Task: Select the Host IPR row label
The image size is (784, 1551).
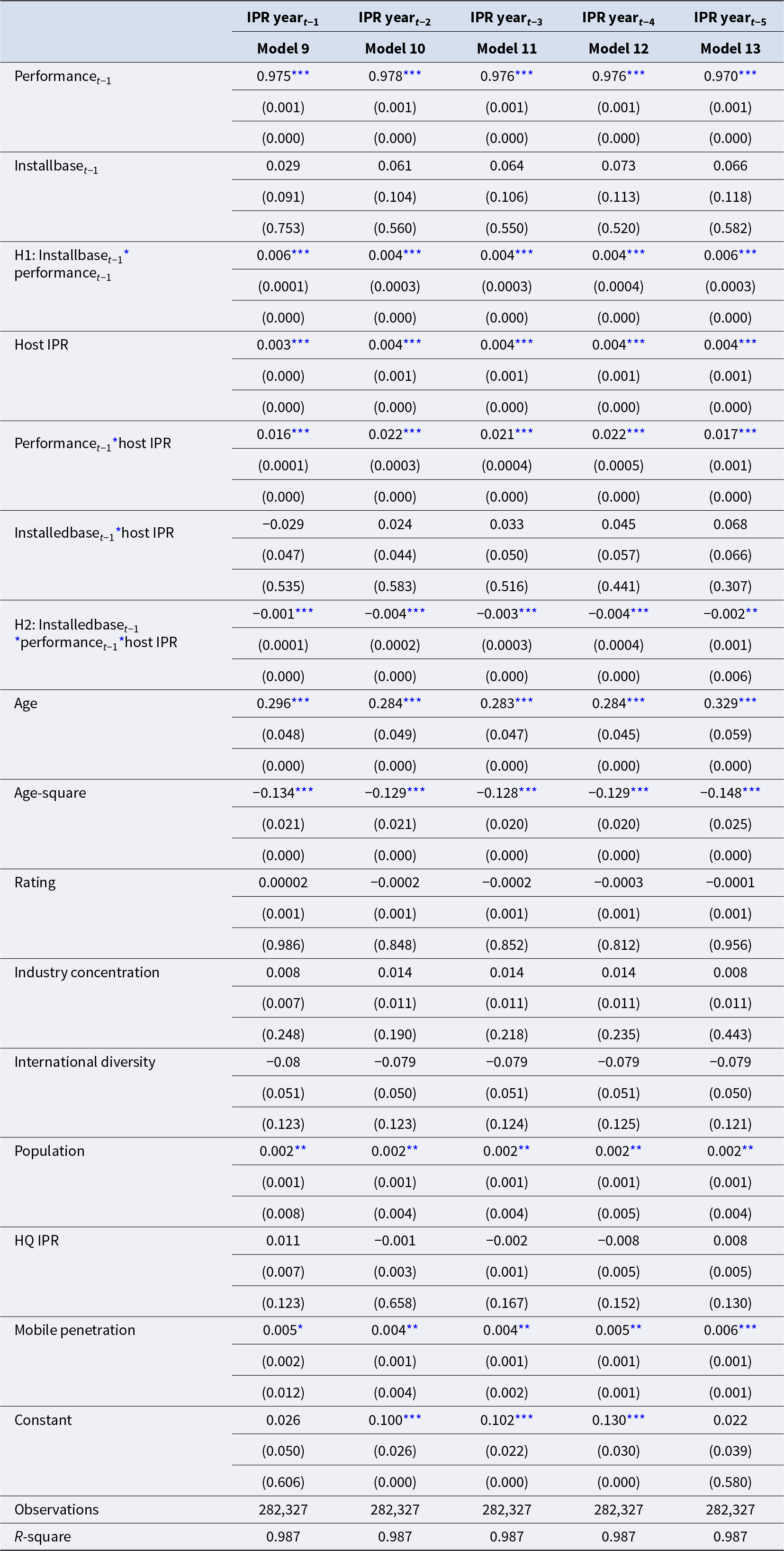Action: [42, 344]
